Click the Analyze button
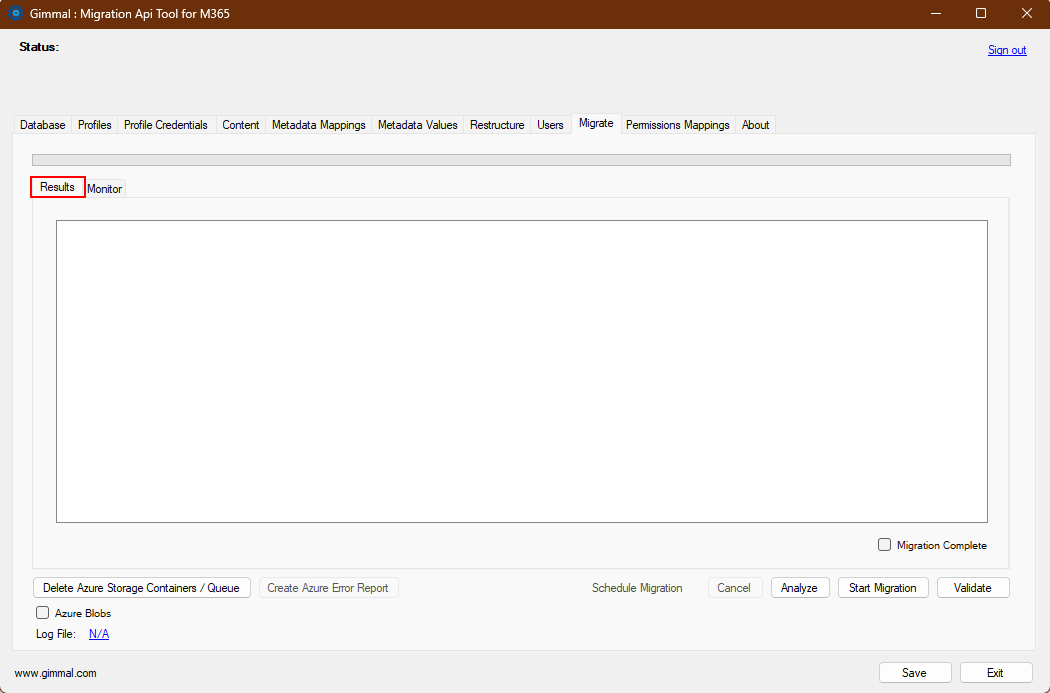 coord(800,587)
